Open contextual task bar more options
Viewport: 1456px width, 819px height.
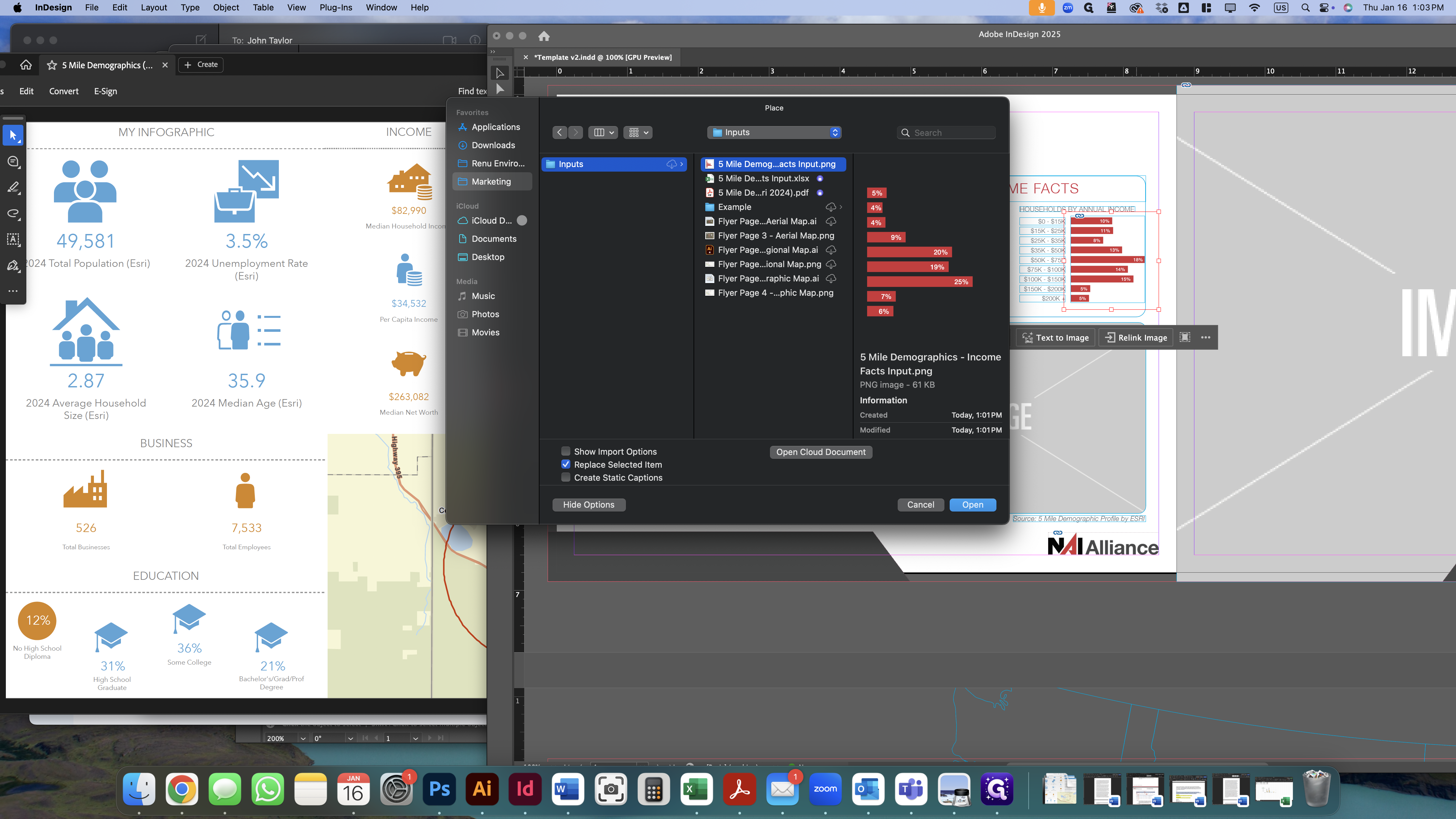pos(1206,337)
